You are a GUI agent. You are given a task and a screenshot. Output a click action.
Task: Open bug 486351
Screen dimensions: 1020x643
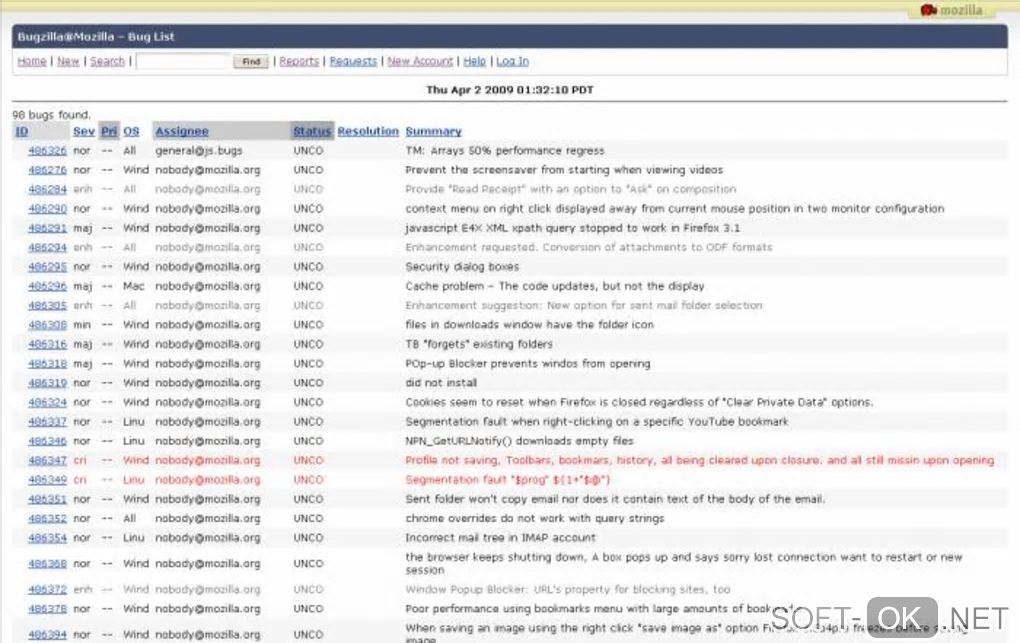pyautogui.click(x=47, y=500)
